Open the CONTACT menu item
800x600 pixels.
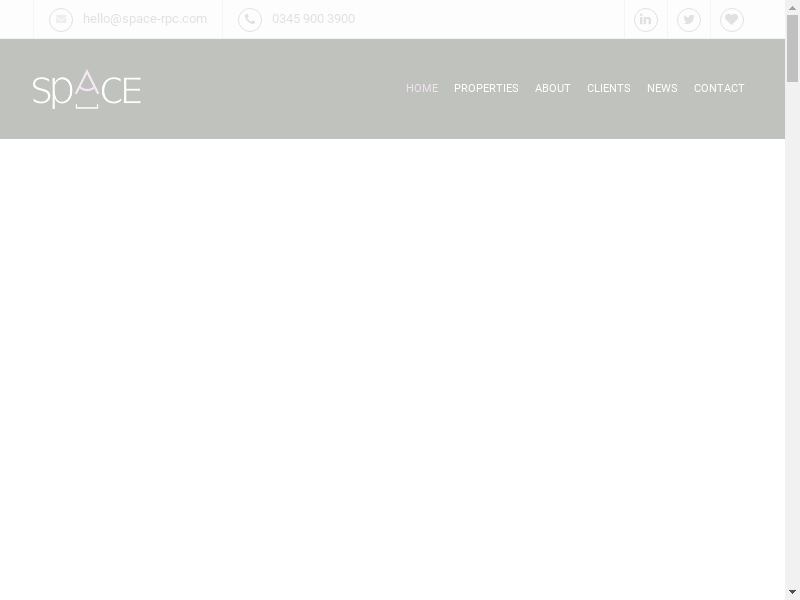tap(719, 89)
